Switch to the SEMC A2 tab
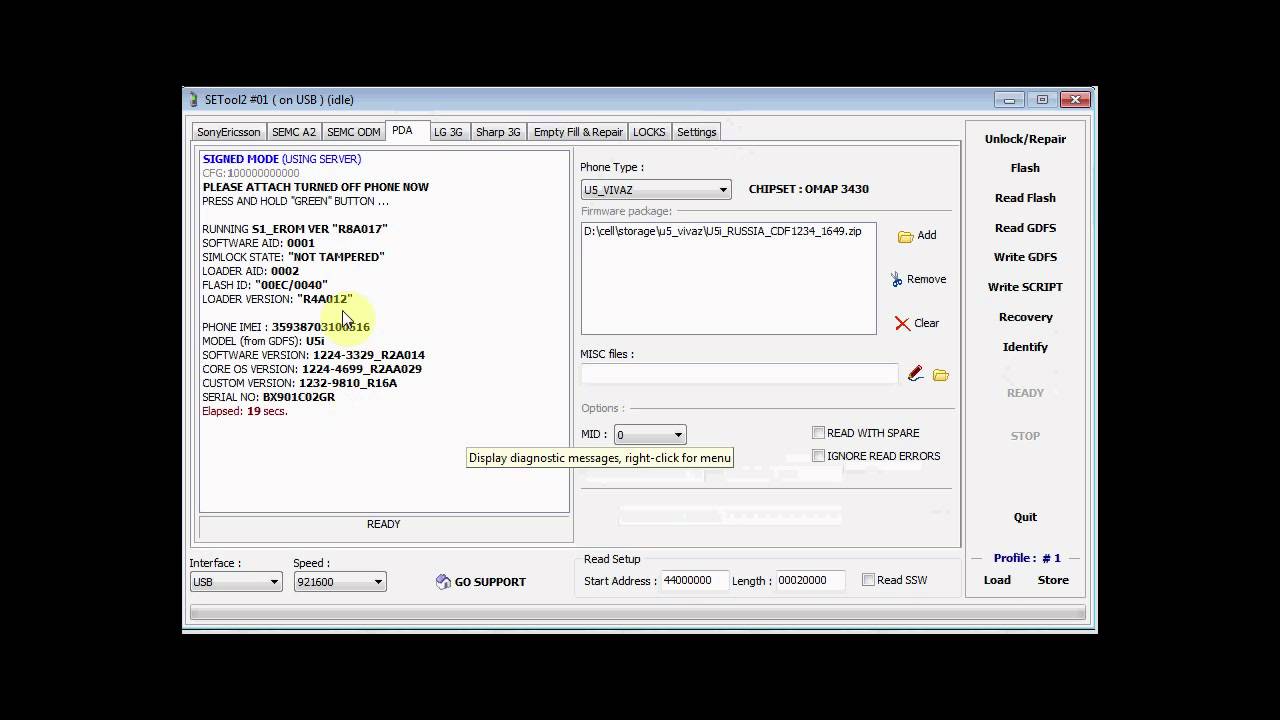 (294, 132)
